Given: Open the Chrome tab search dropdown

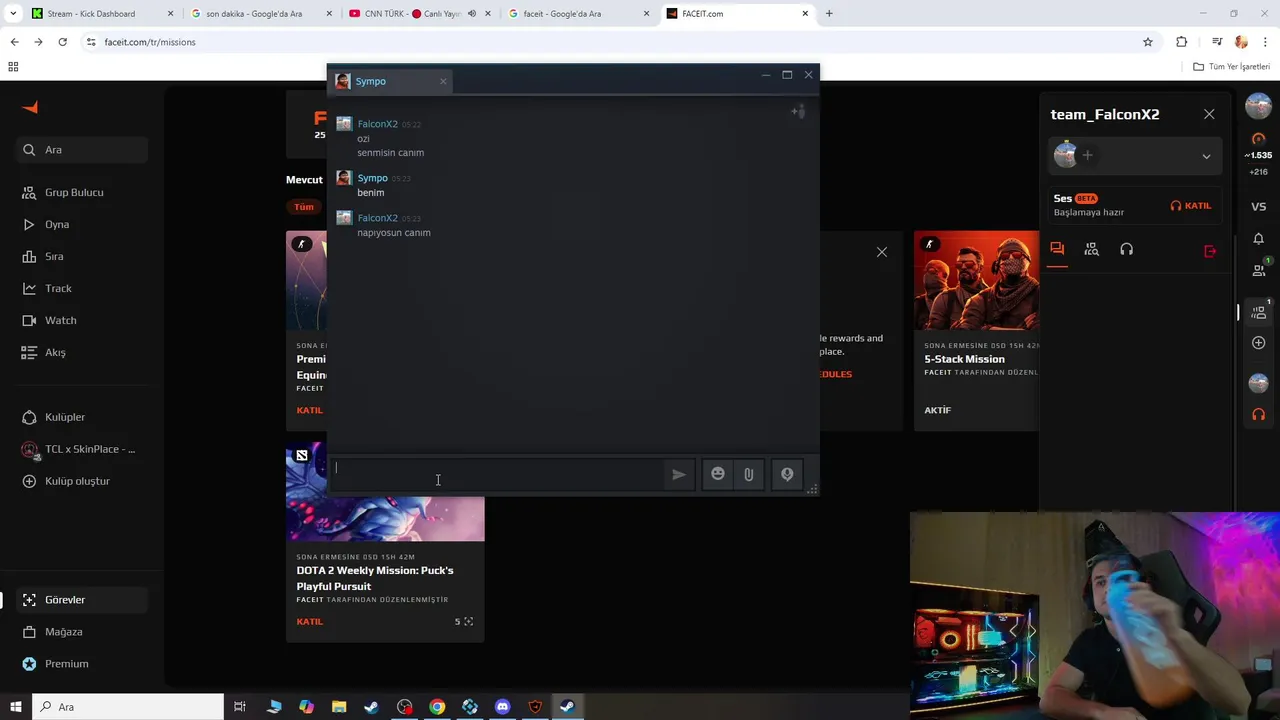Looking at the screenshot, I should [13, 14].
